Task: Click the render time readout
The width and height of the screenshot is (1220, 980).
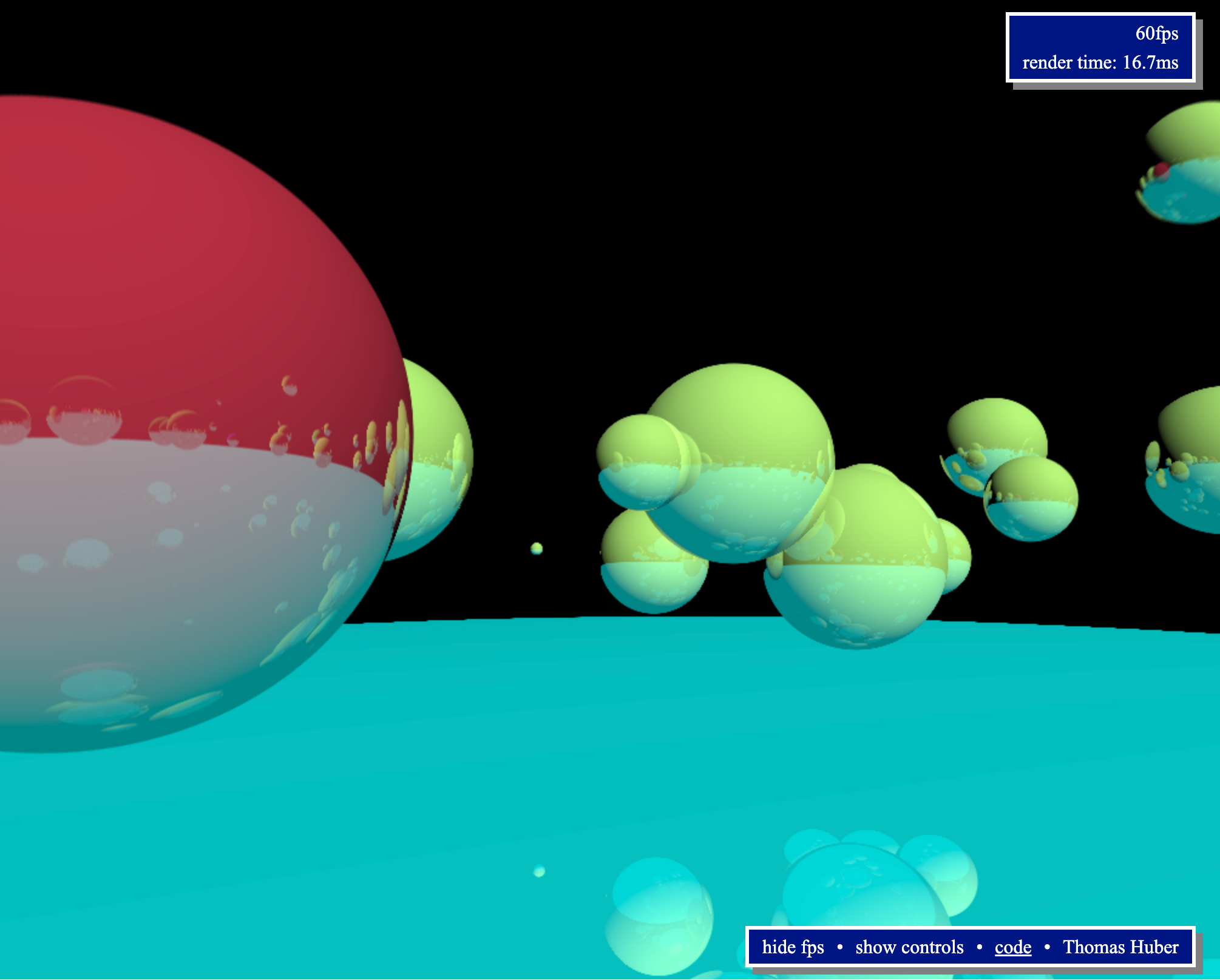Action: click(x=1100, y=62)
